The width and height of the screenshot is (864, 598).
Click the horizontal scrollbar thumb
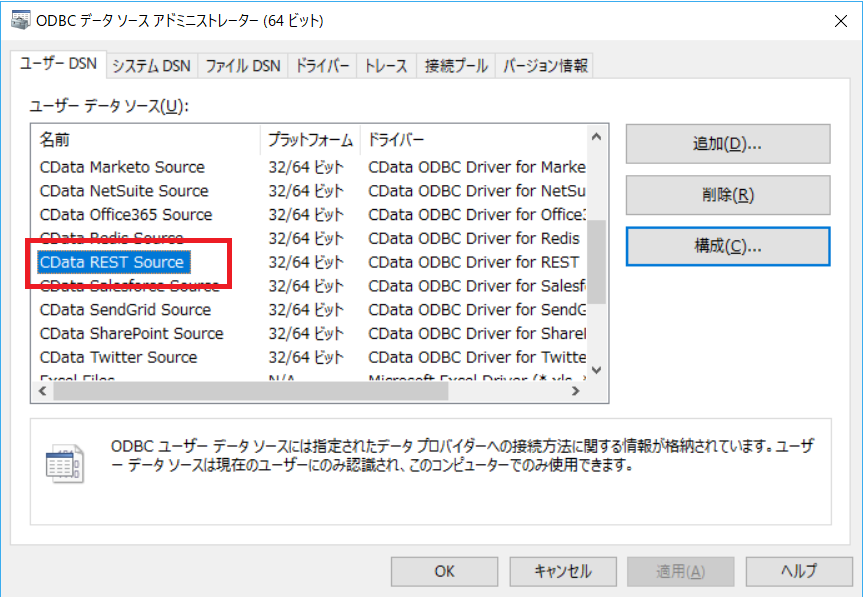coord(251,391)
